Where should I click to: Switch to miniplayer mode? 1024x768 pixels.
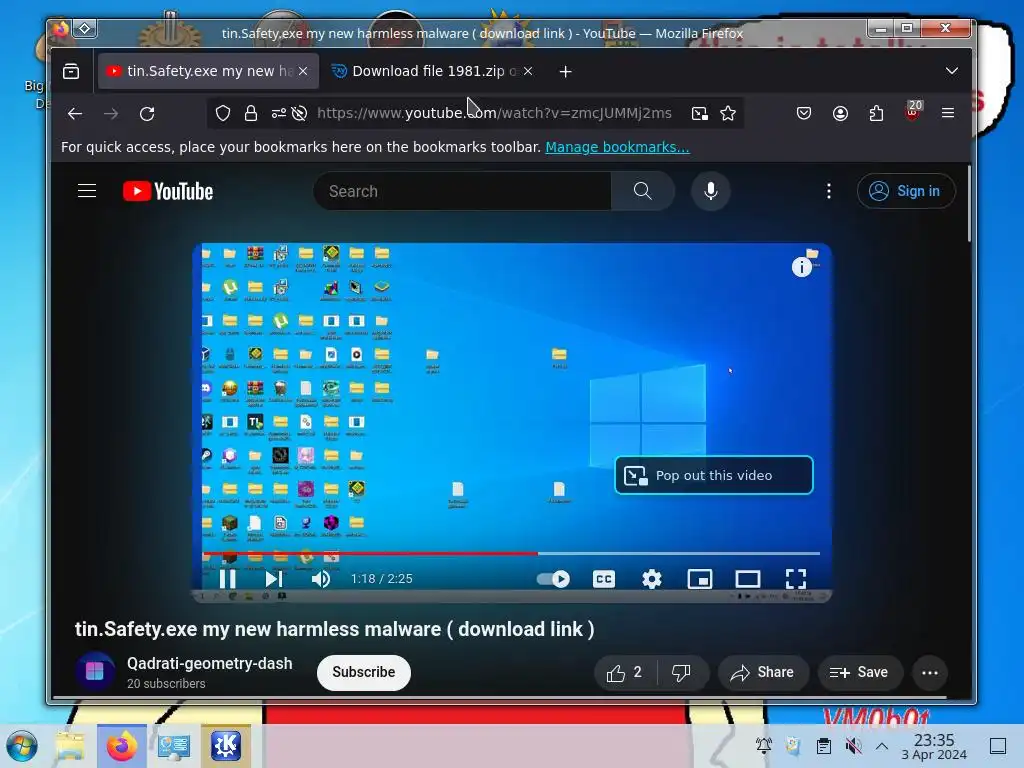pos(699,579)
